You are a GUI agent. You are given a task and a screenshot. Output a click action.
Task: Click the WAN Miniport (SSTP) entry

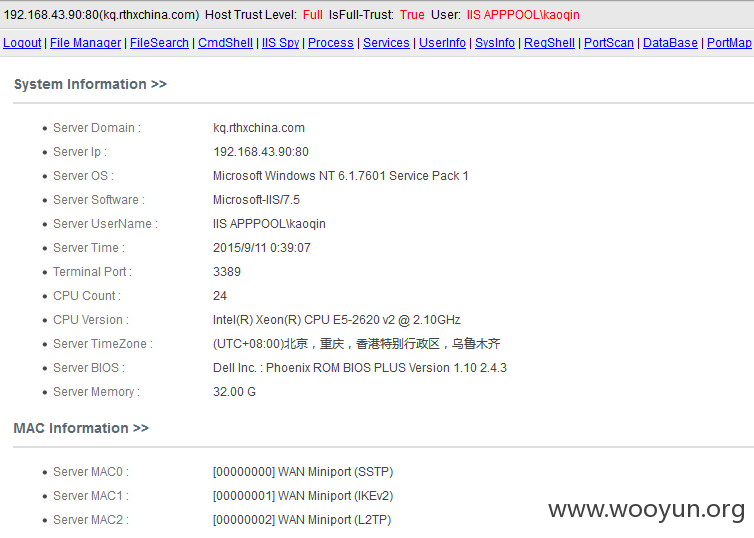pyautogui.click(x=303, y=472)
